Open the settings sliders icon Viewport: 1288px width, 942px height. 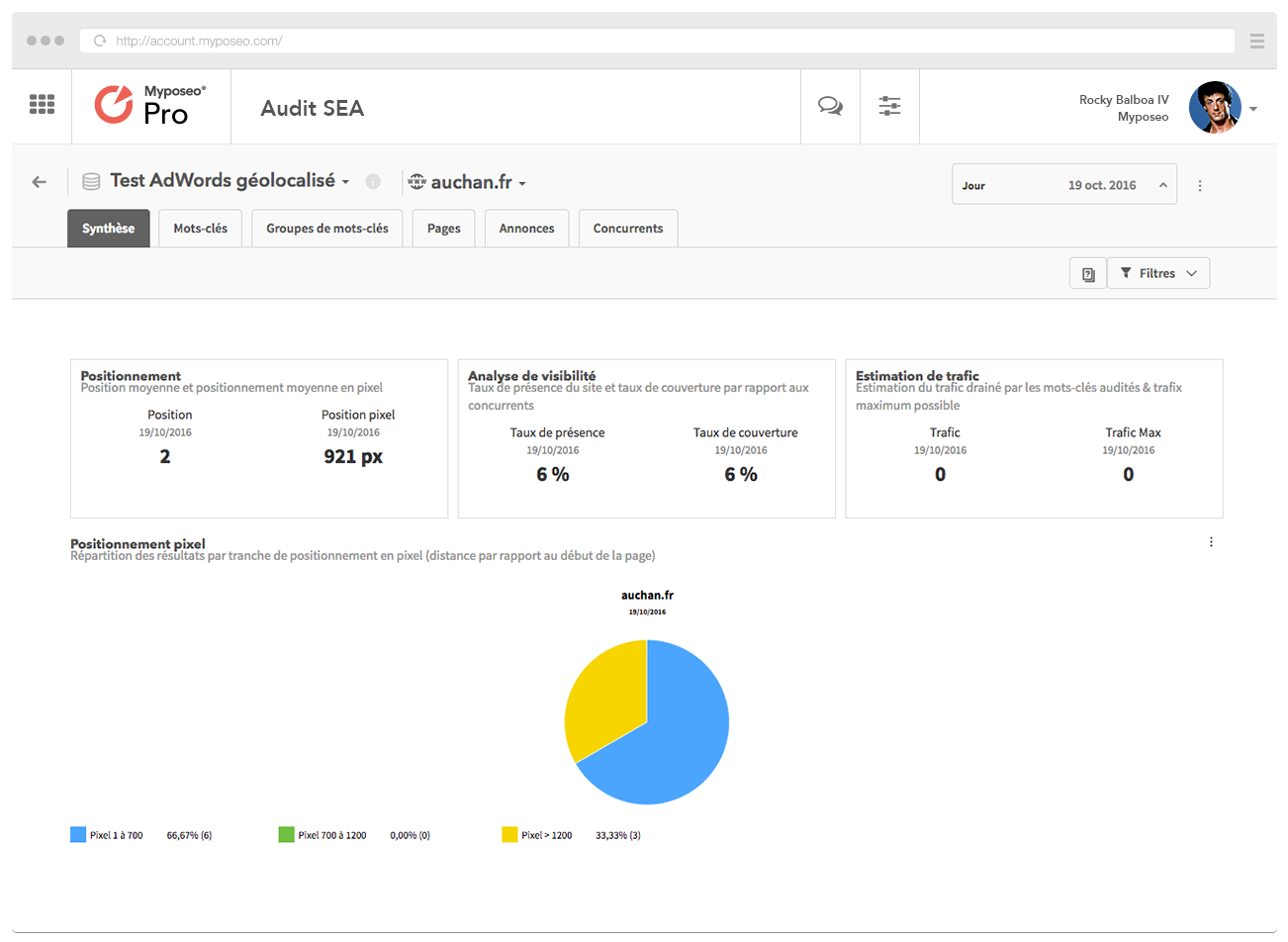tap(889, 106)
